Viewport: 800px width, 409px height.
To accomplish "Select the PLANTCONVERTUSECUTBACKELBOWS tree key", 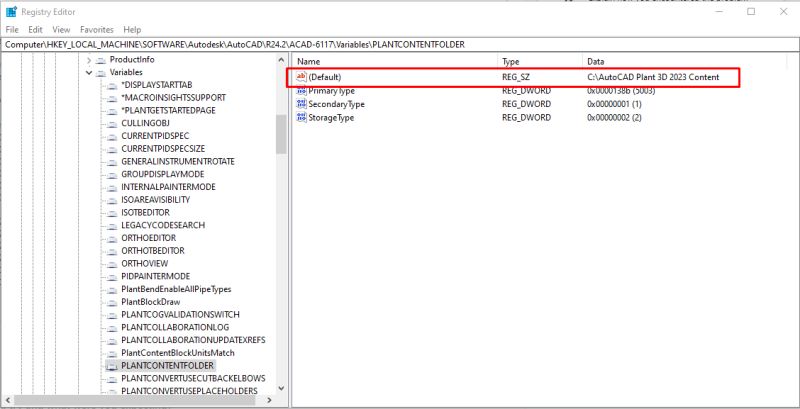I will (x=193, y=378).
